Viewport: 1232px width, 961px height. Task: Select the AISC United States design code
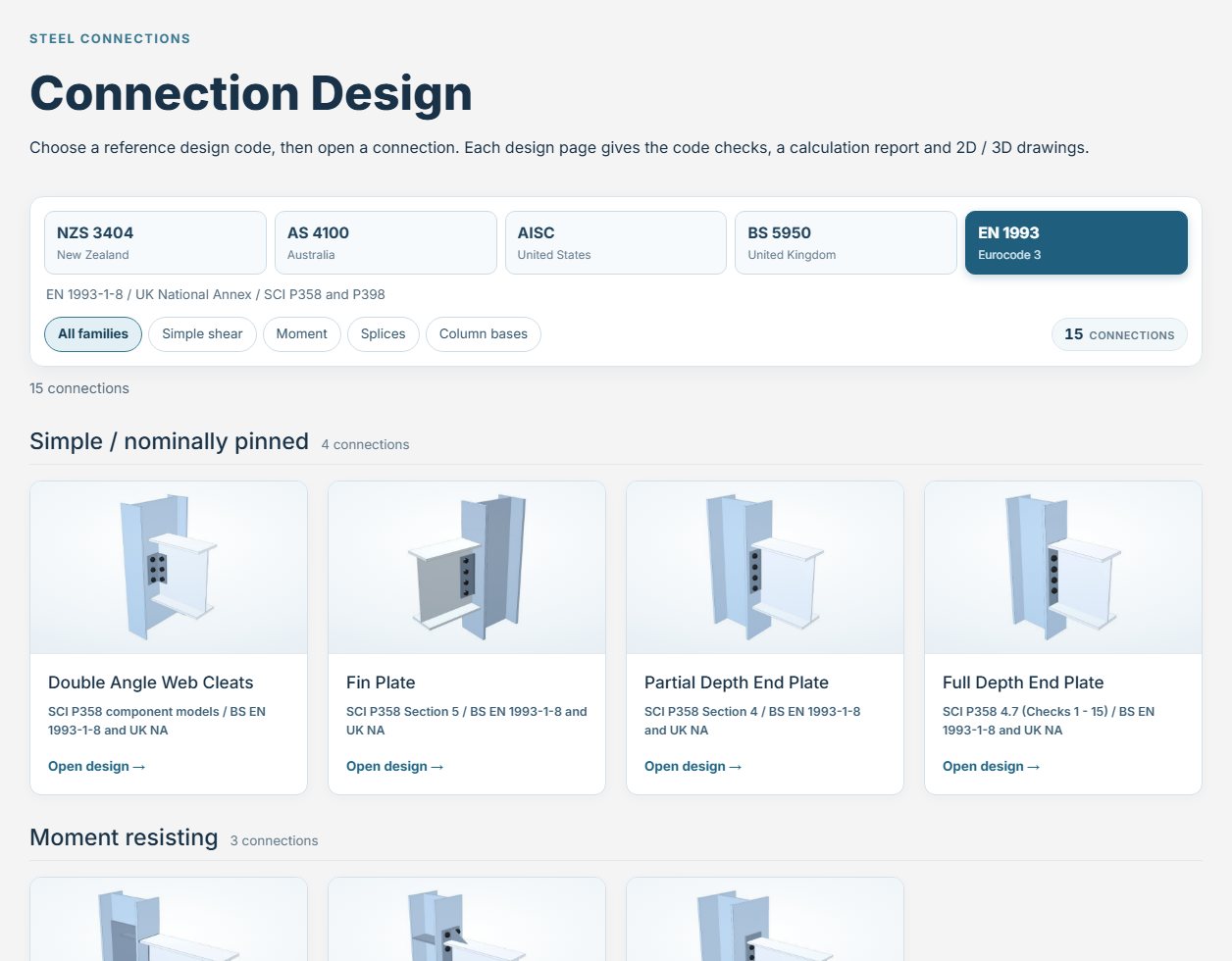point(616,242)
